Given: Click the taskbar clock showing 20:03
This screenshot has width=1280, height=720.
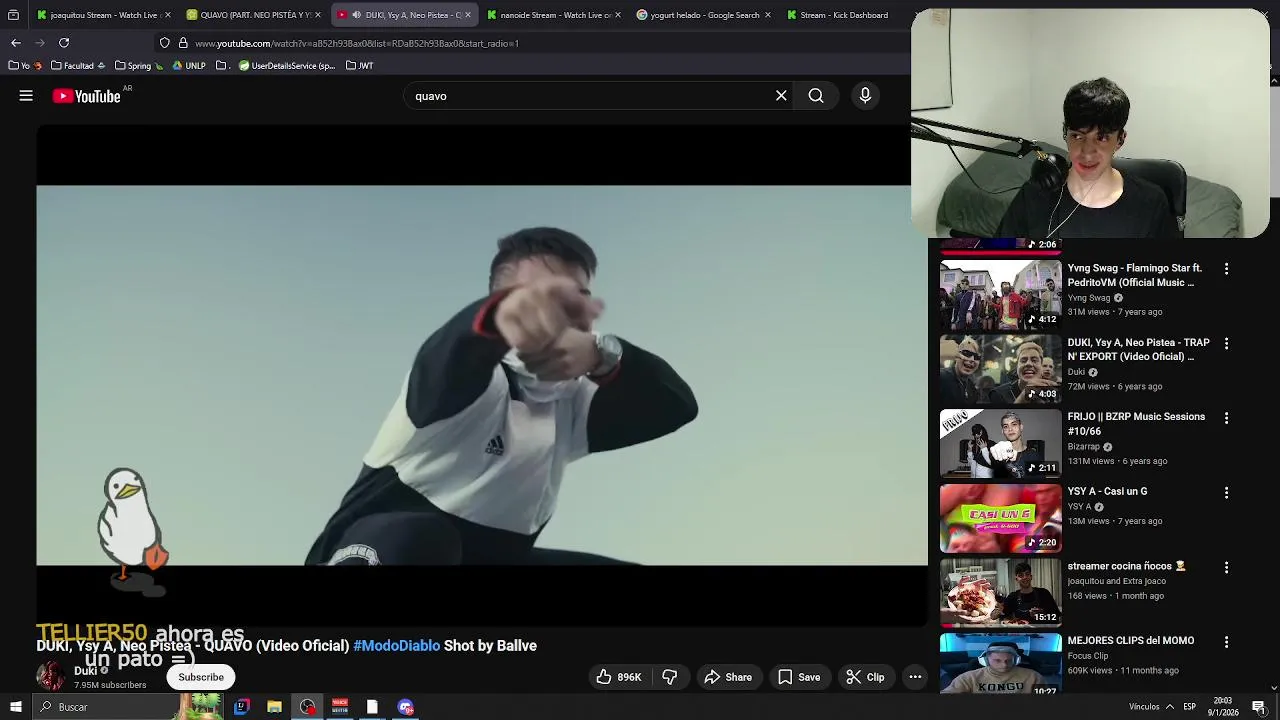Looking at the screenshot, I should (1223, 707).
